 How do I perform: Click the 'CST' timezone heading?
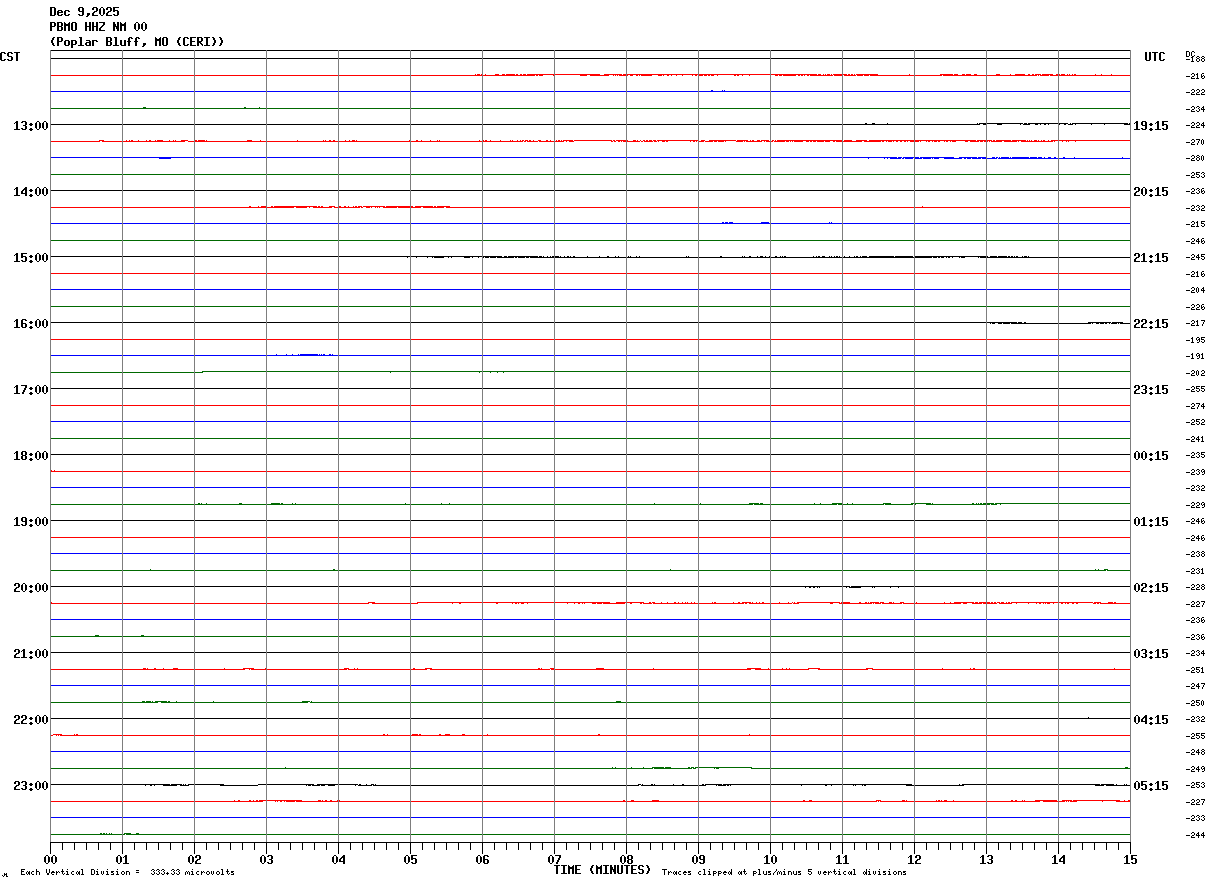click(10, 57)
